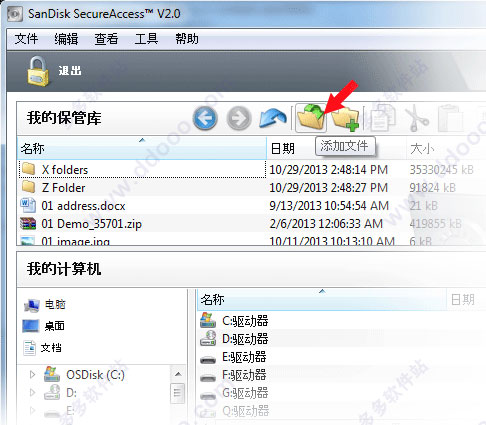Go back with the blue left arrow
The width and height of the screenshot is (486, 425).
(x=205, y=118)
